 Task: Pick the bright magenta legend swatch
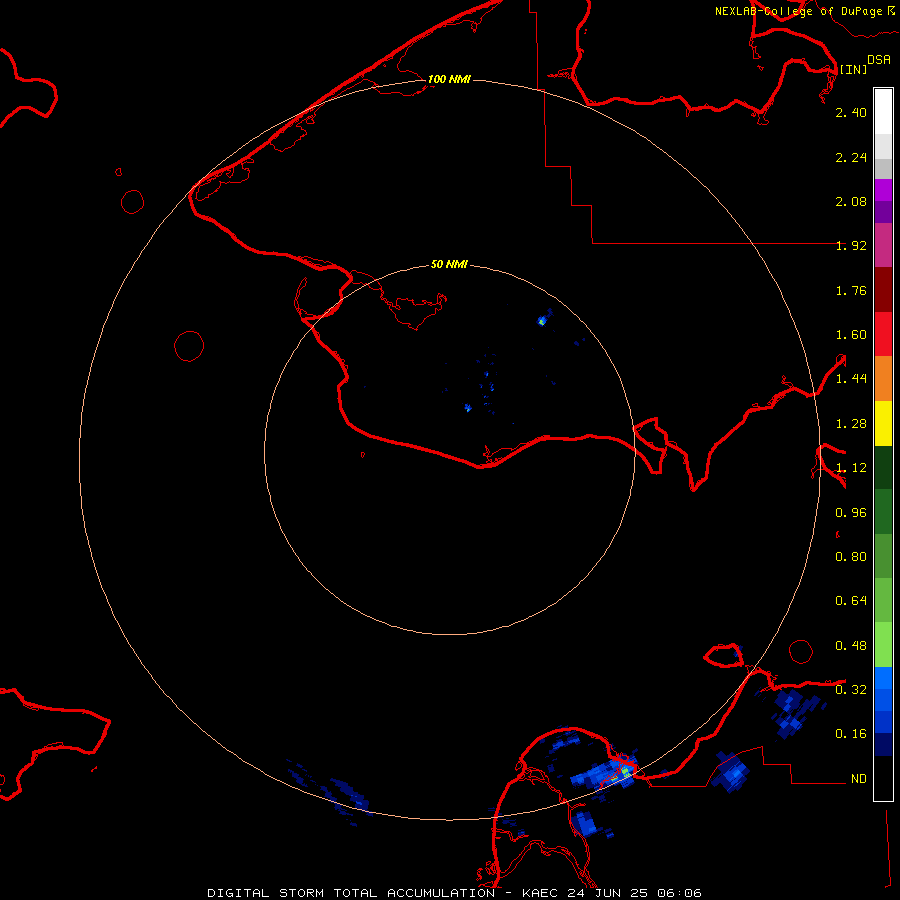pyautogui.click(x=883, y=190)
